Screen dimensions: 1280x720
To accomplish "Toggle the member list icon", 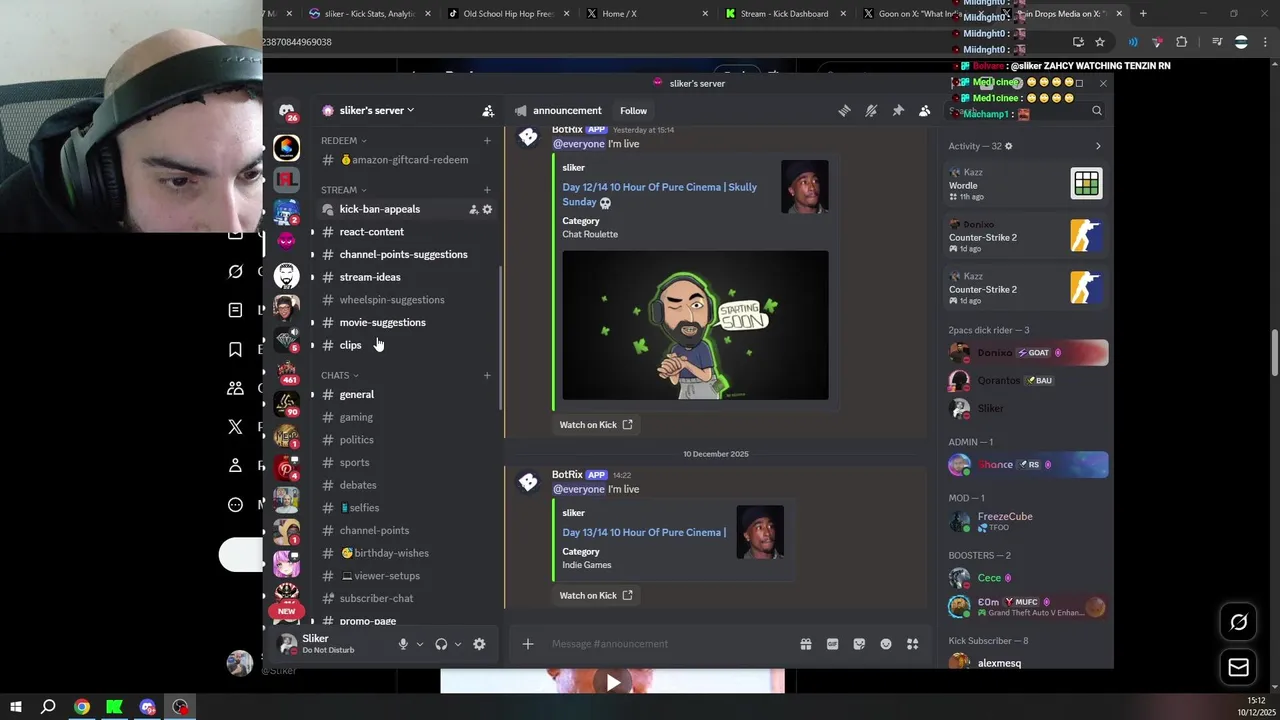I will [924, 111].
